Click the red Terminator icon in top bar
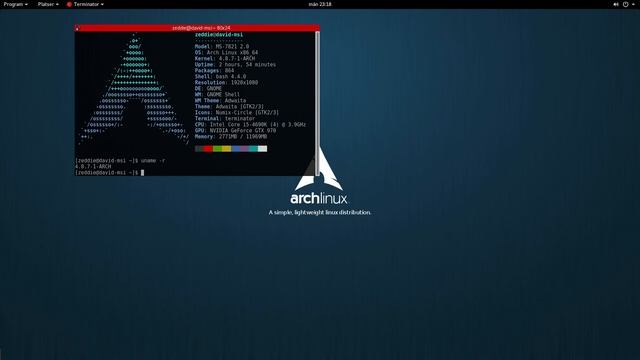 click(x=69, y=4)
